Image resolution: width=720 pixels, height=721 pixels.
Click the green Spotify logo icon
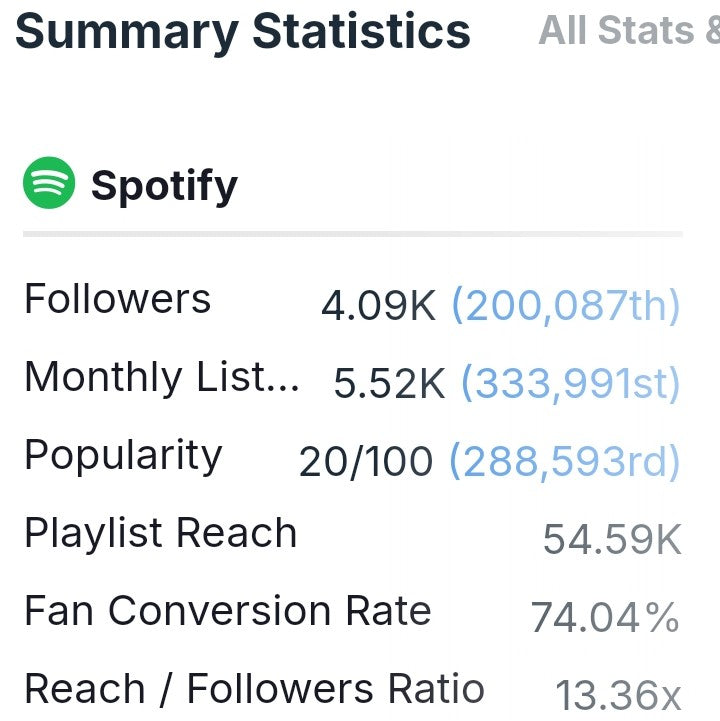[49, 183]
